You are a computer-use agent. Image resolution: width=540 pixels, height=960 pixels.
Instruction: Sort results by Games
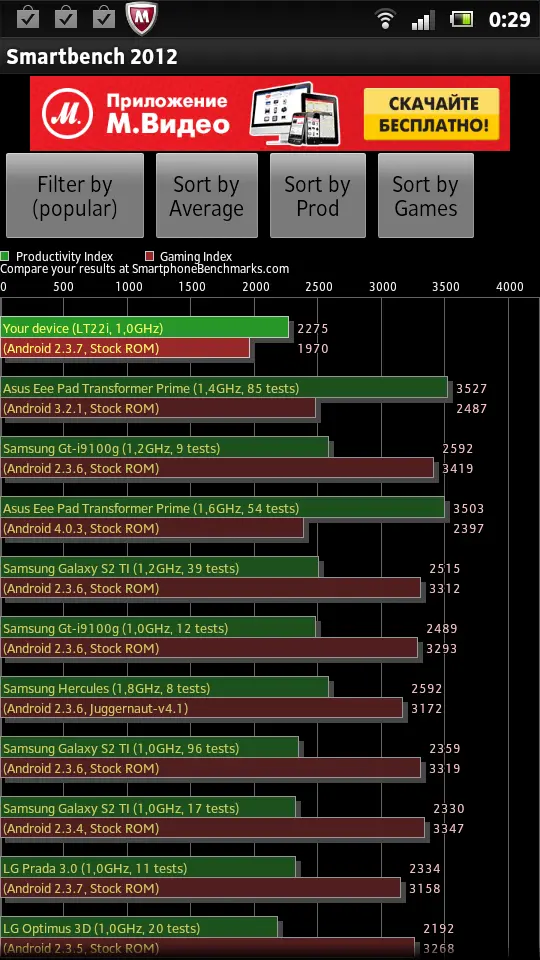[x=426, y=195]
